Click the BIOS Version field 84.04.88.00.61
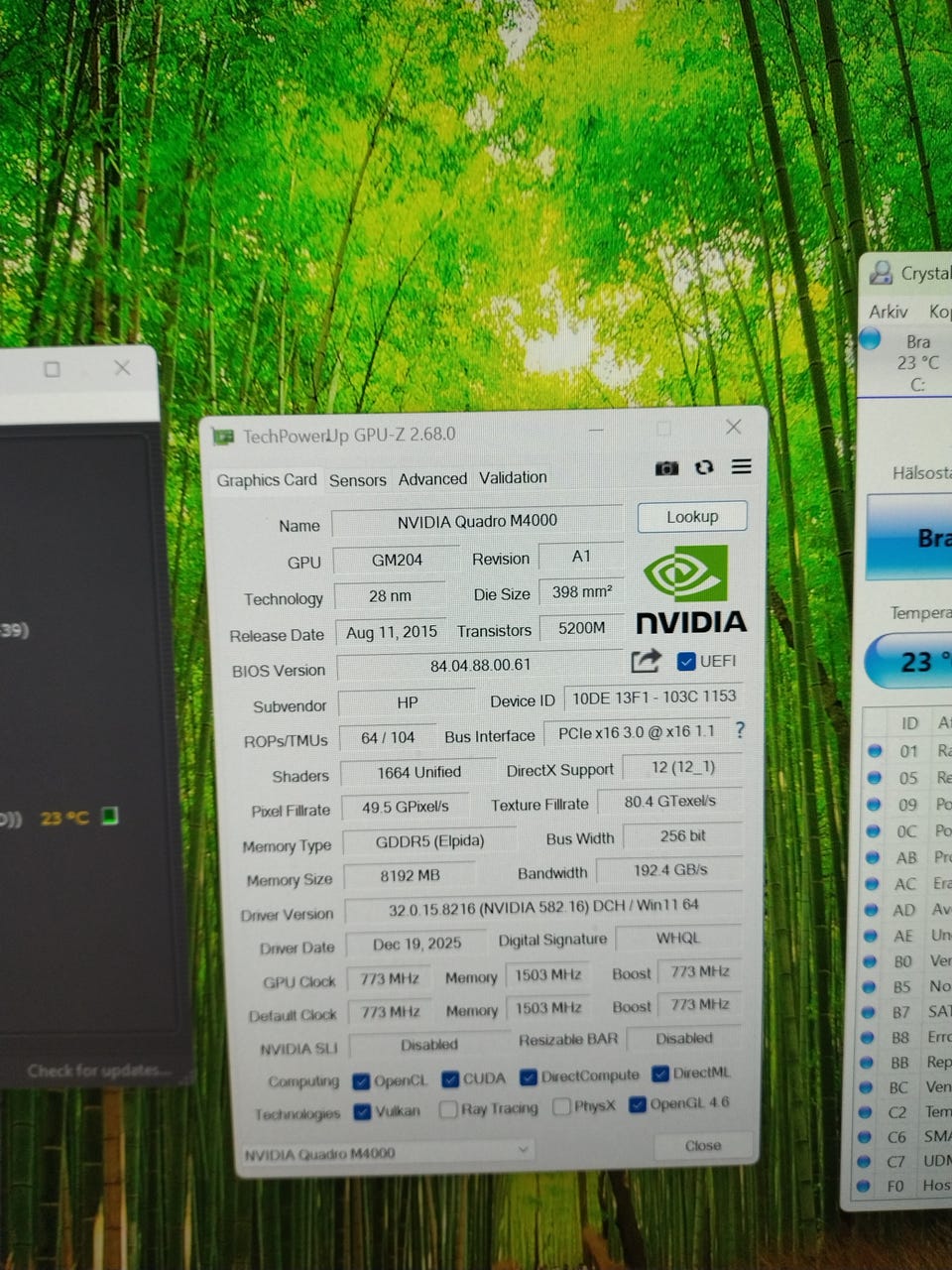Viewport: 952px width, 1270px height. (x=480, y=665)
